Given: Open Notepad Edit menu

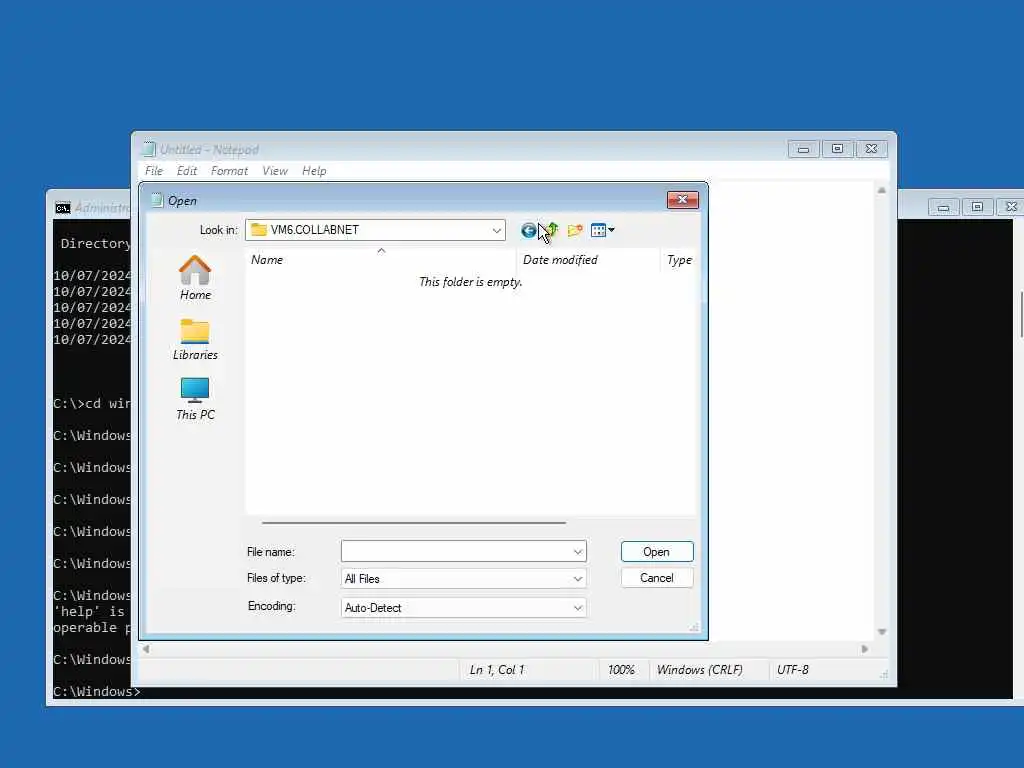Looking at the screenshot, I should coord(187,171).
